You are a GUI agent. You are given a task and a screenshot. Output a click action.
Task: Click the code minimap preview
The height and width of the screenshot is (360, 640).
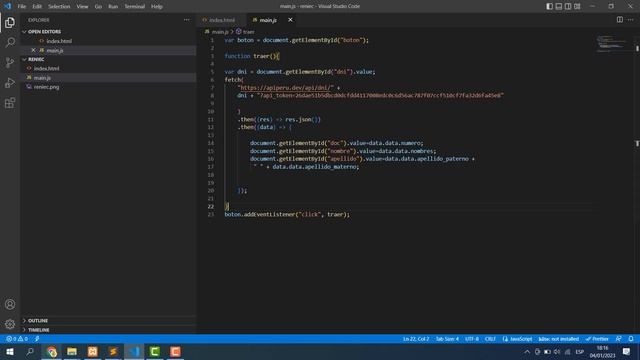point(612,44)
